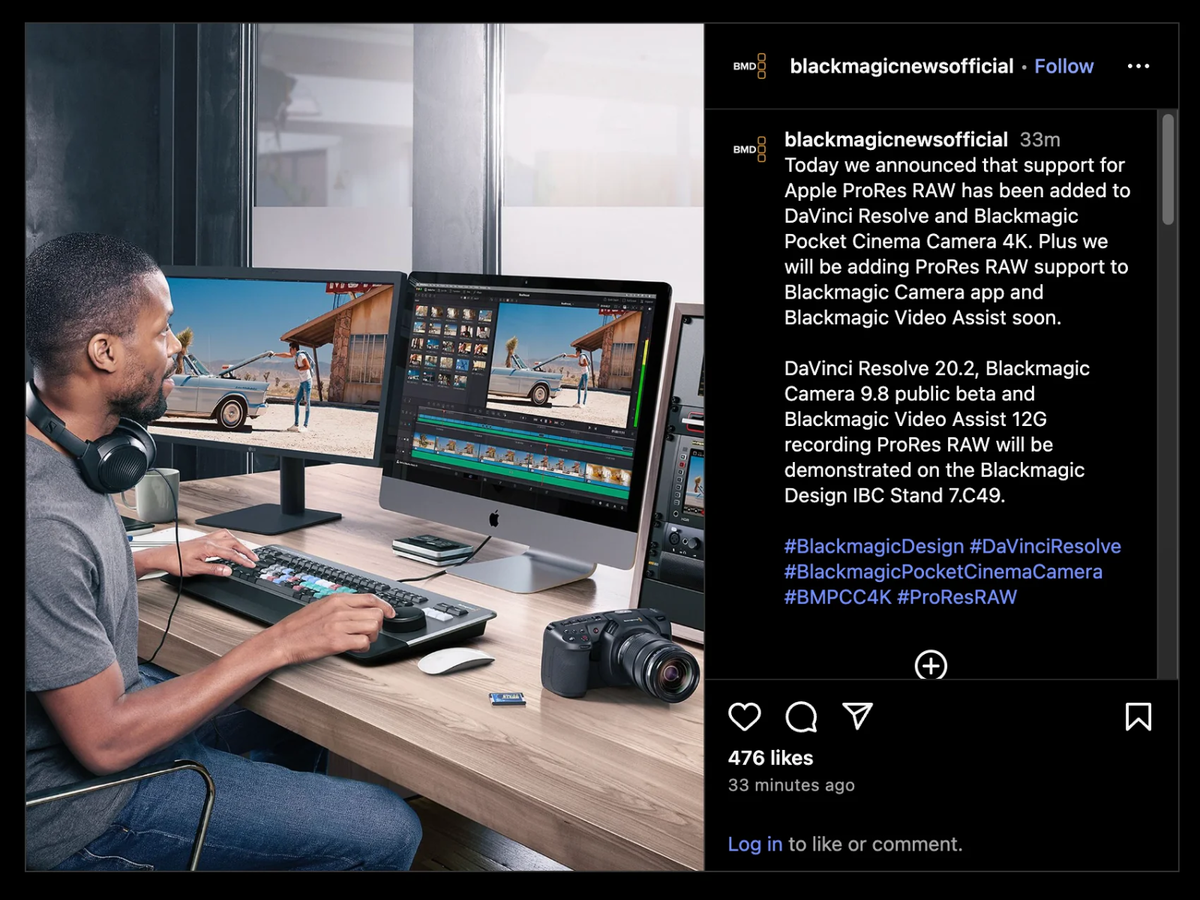The height and width of the screenshot is (900, 1200).
Task: View the 476 likes list
Action: pos(771,758)
